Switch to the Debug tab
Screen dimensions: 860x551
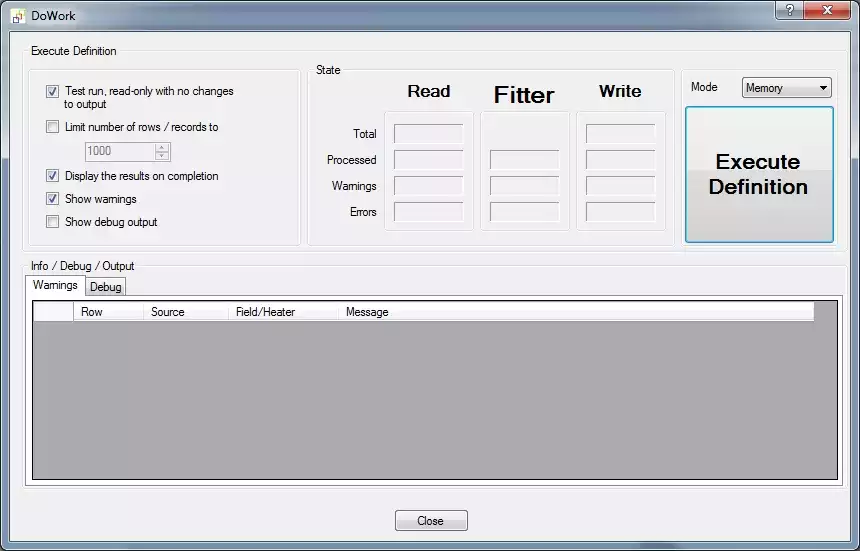(x=105, y=287)
